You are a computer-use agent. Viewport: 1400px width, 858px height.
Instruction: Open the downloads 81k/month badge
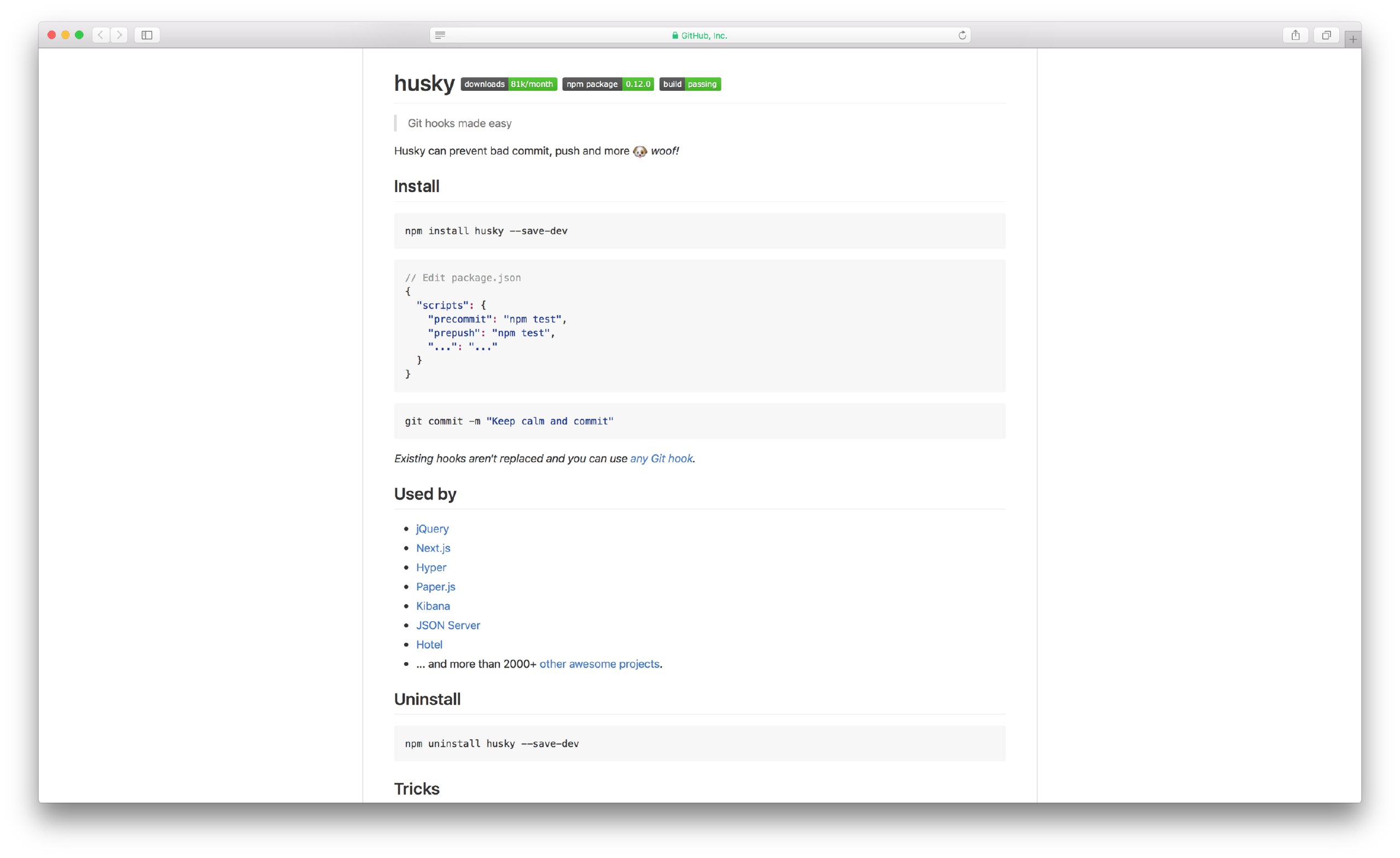point(509,84)
